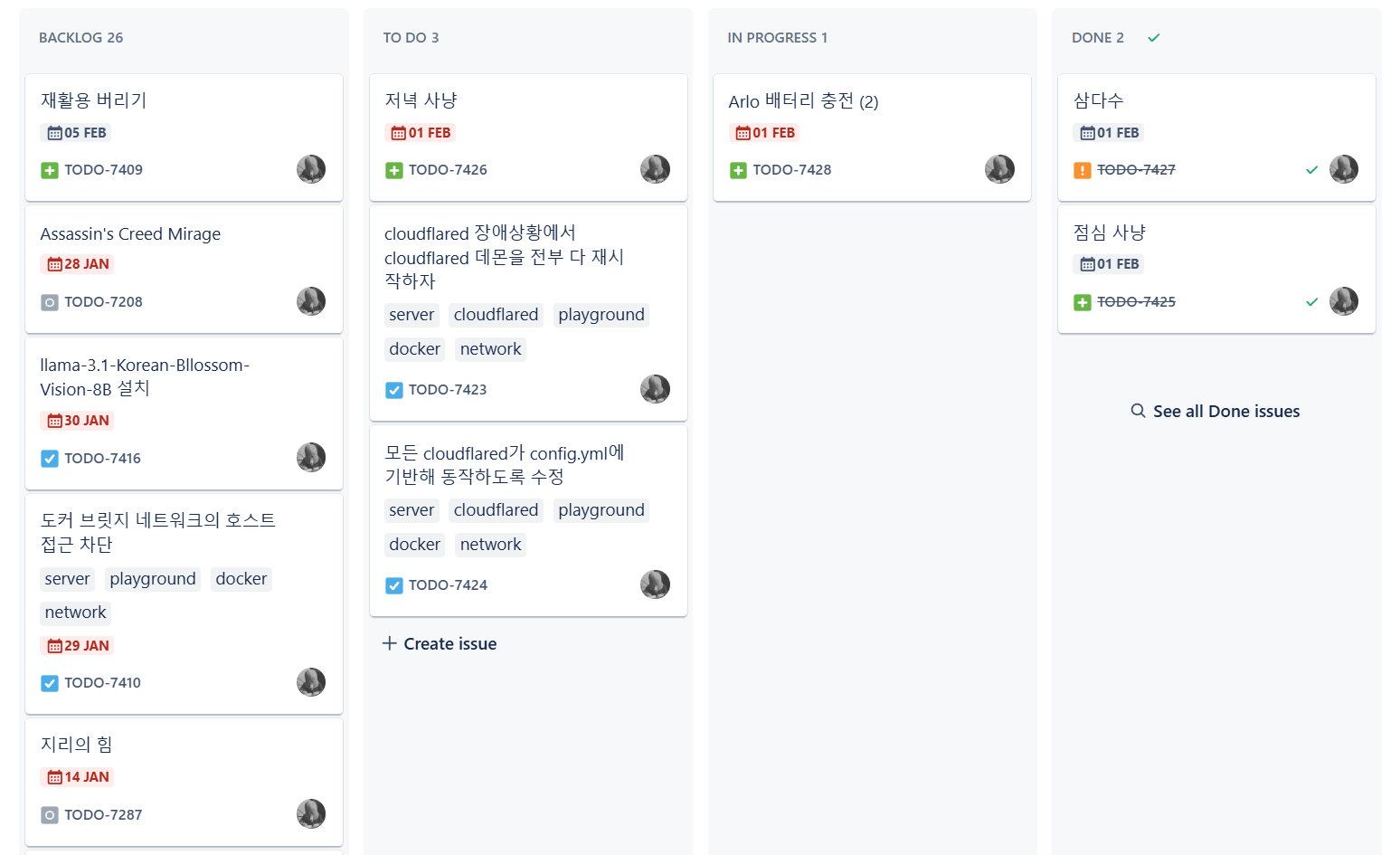The width and height of the screenshot is (1400, 855).
Task: Click the Create issue button
Action: 440,643
